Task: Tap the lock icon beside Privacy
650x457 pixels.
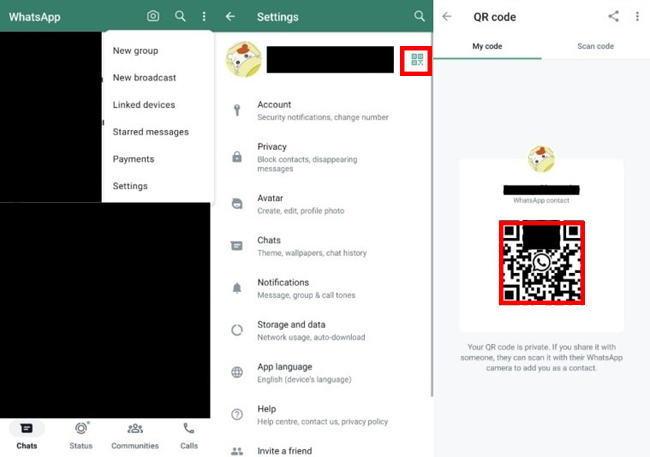Action: pos(237,157)
